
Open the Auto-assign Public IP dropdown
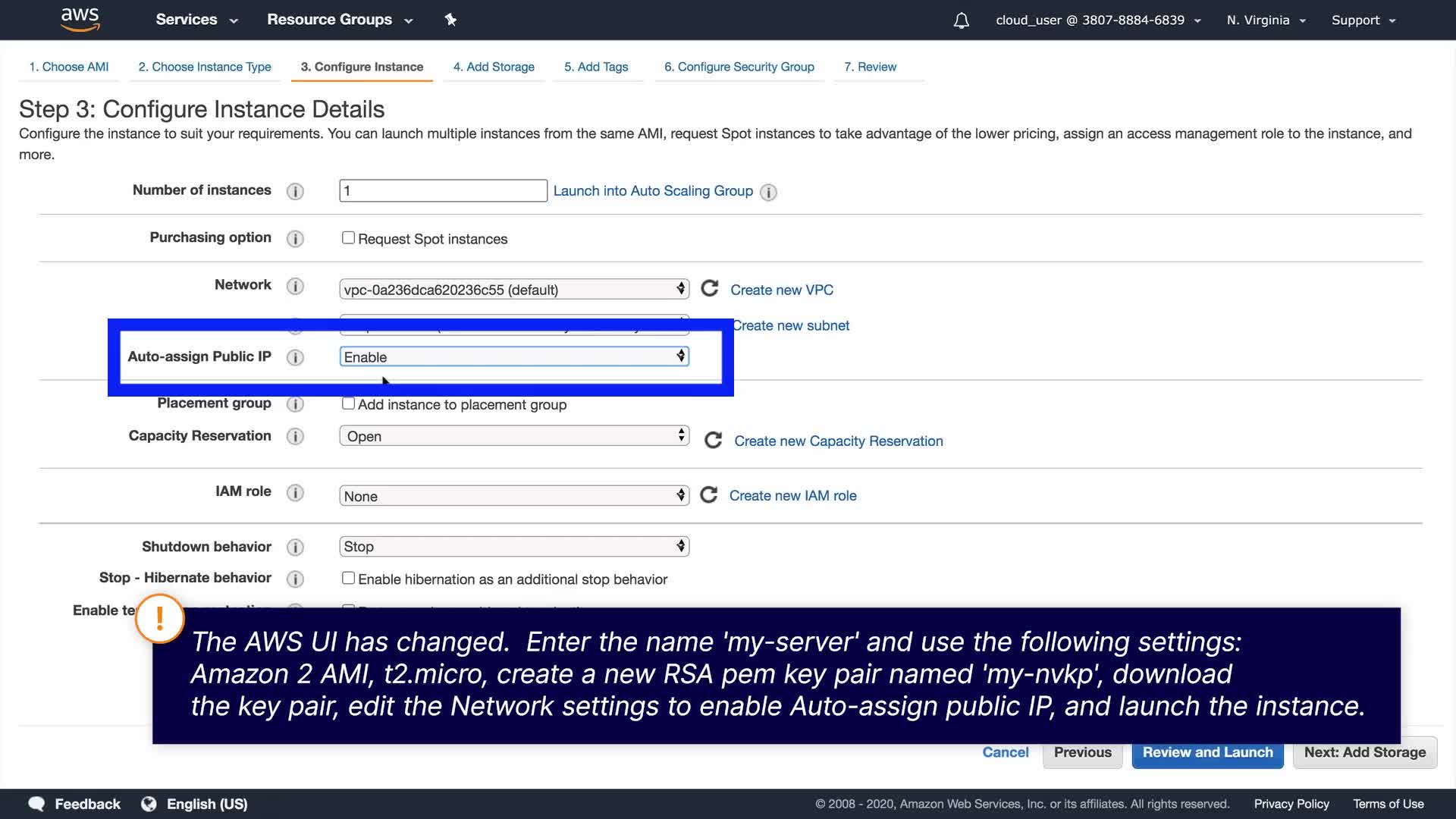[514, 356]
